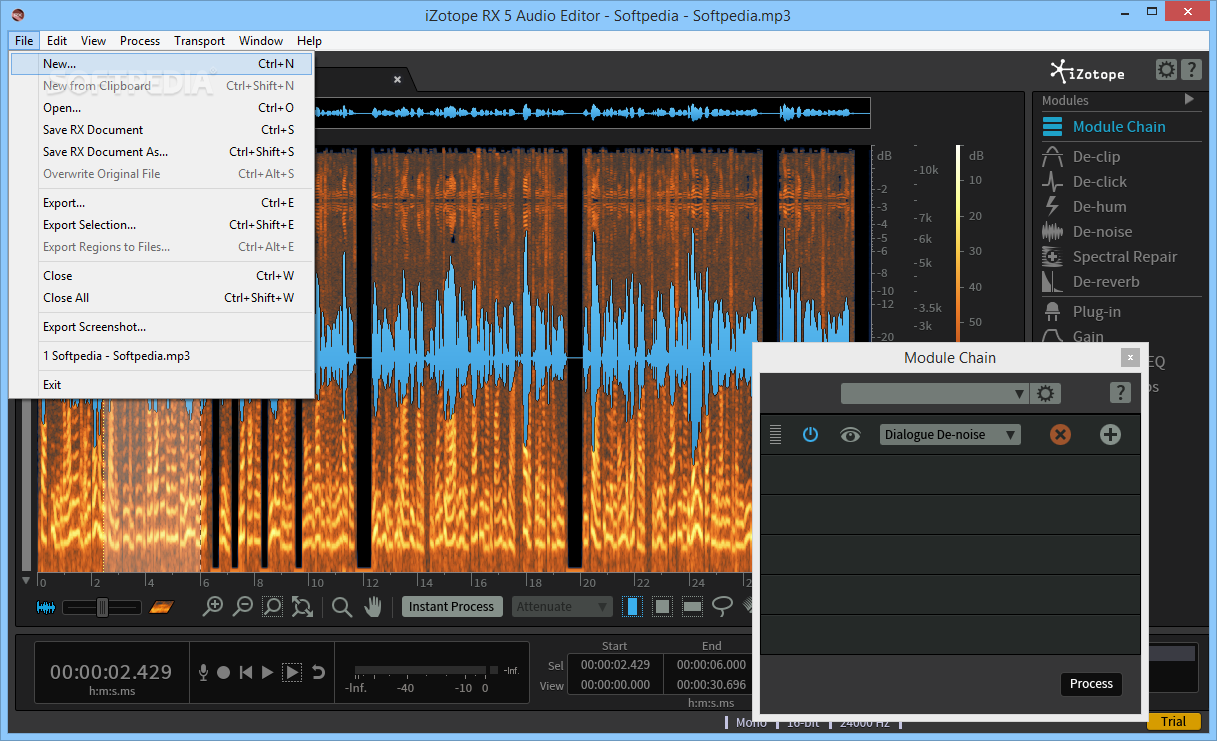This screenshot has width=1217, height=741.
Task: Toggle the Instant Process button
Action: pyautogui.click(x=451, y=606)
